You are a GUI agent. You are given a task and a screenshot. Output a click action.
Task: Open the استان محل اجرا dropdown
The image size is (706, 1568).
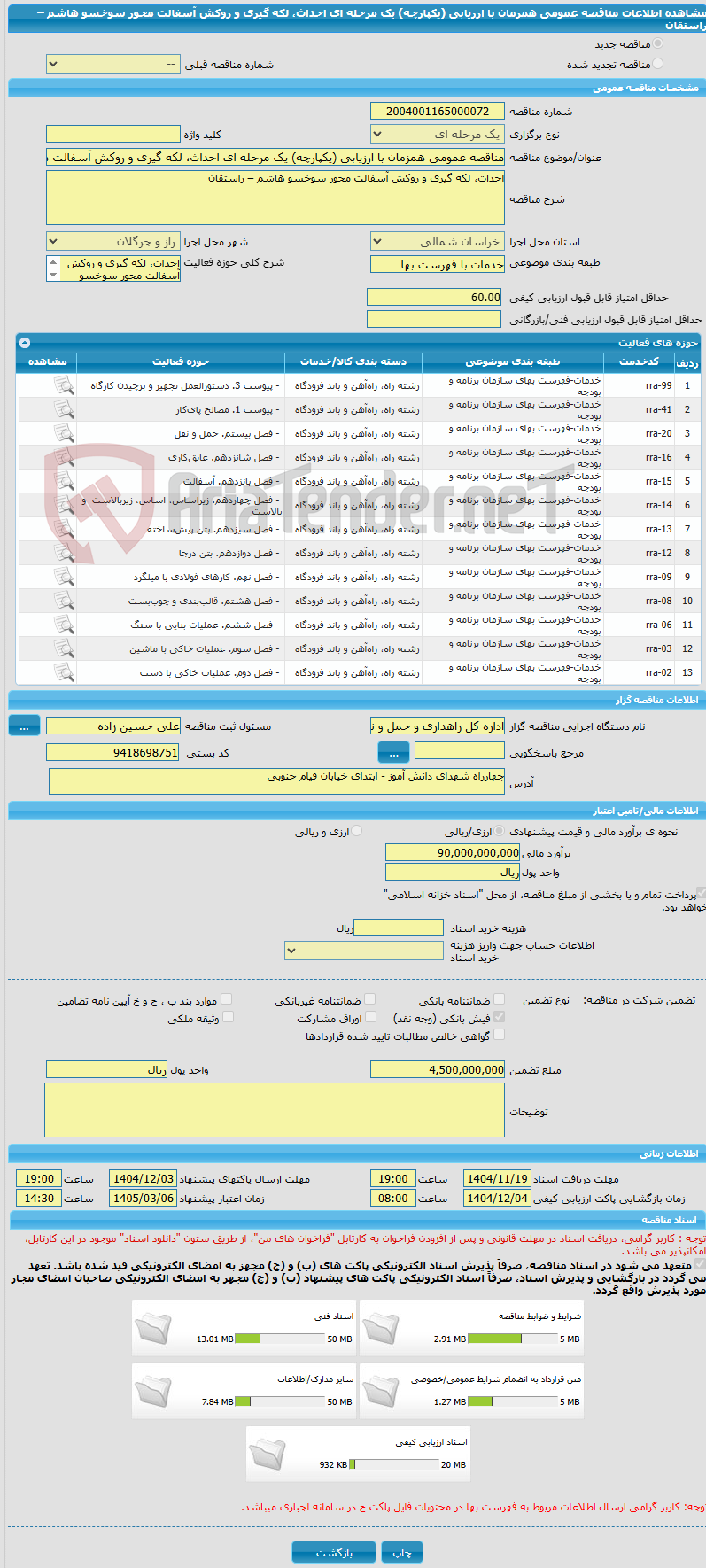[x=437, y=242]
